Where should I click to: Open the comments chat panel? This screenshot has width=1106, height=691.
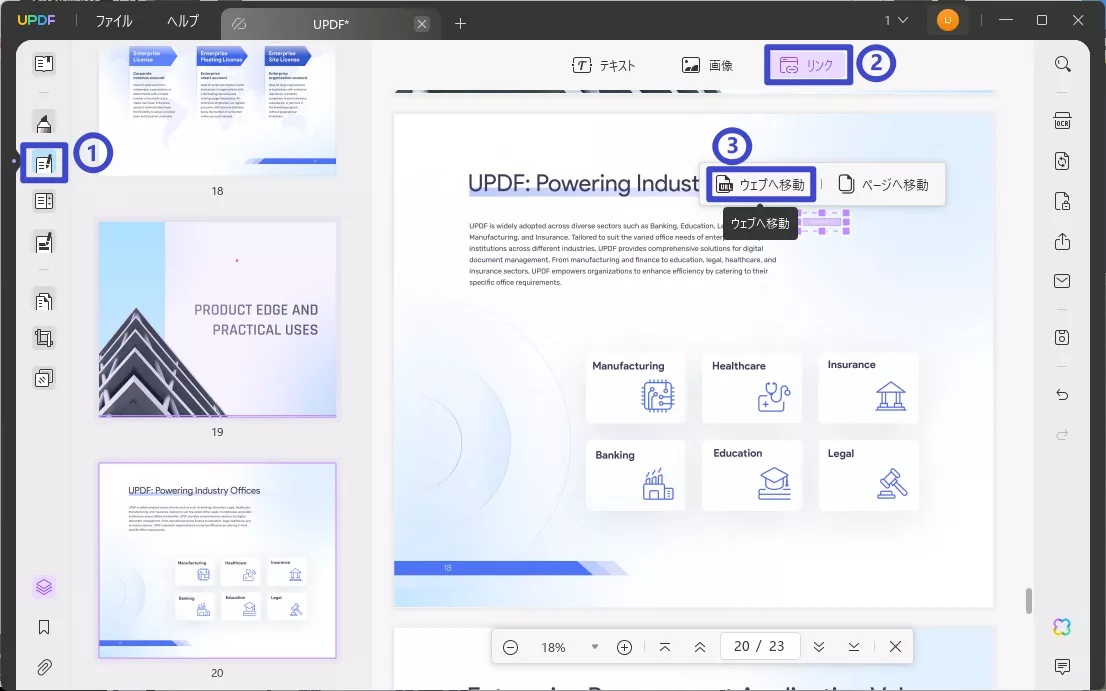tap(1062, 666)
